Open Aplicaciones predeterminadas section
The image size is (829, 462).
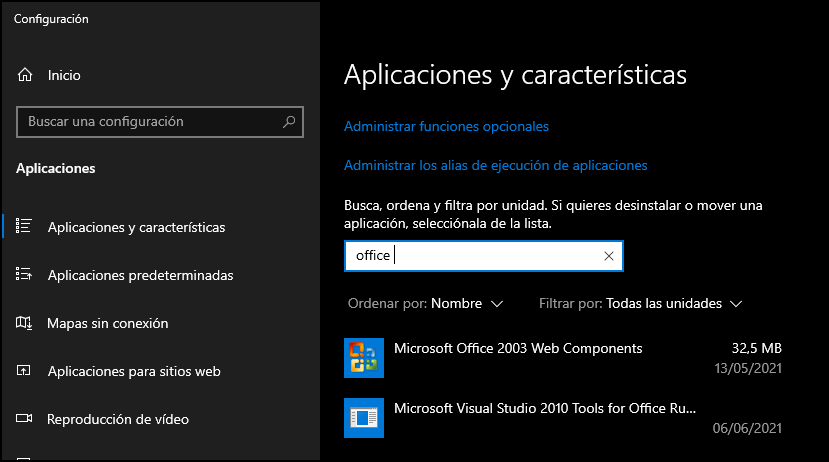click(x=140, y=275)
